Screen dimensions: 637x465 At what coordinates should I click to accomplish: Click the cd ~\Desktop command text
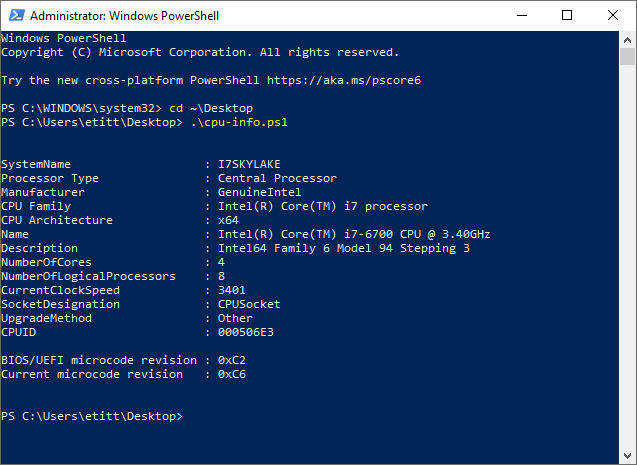[x=211, y=108]
